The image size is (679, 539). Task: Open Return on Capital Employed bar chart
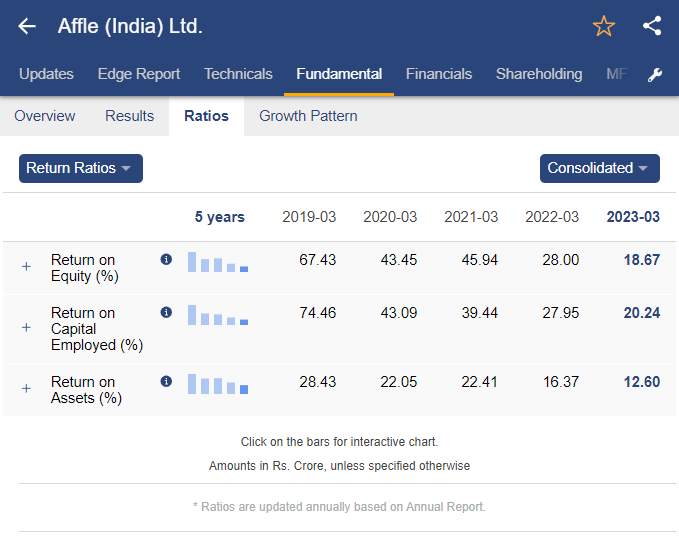tap(218, 315)
